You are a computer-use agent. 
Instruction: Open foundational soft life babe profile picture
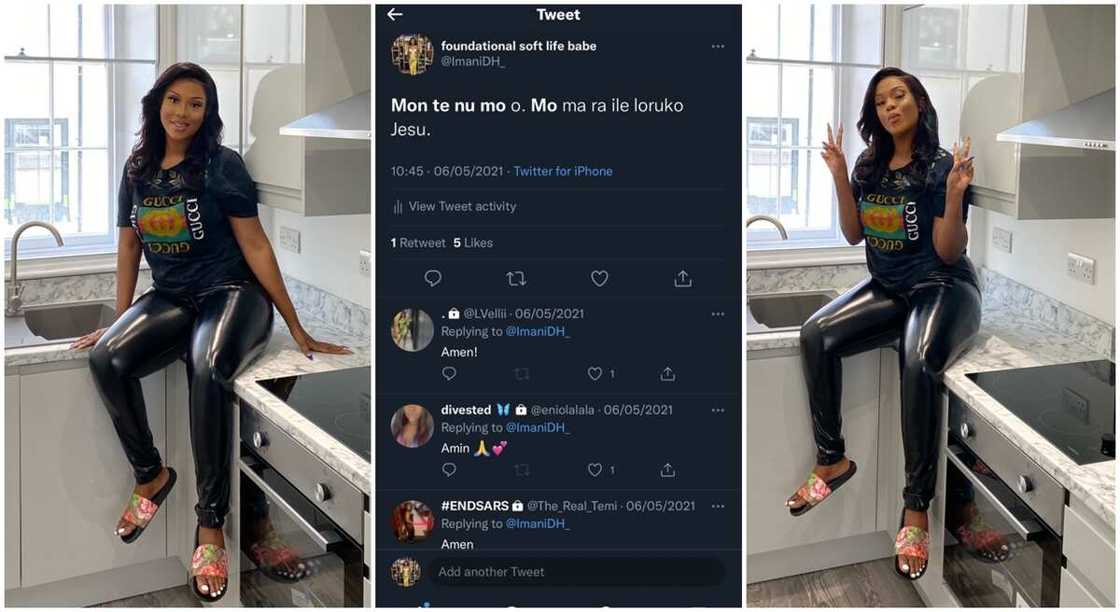[412, 54]
